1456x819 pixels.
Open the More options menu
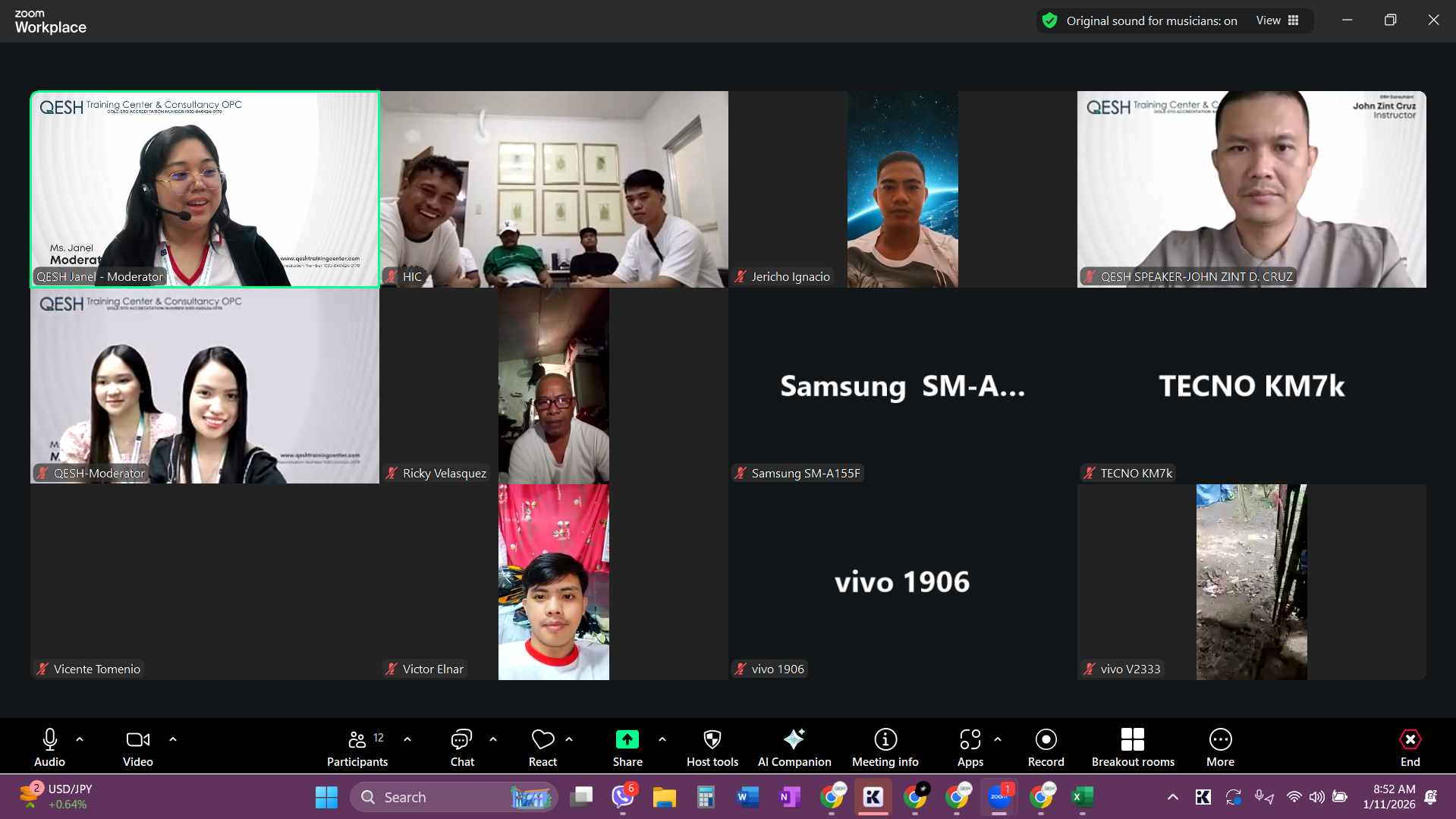[x=1220, y=747]
